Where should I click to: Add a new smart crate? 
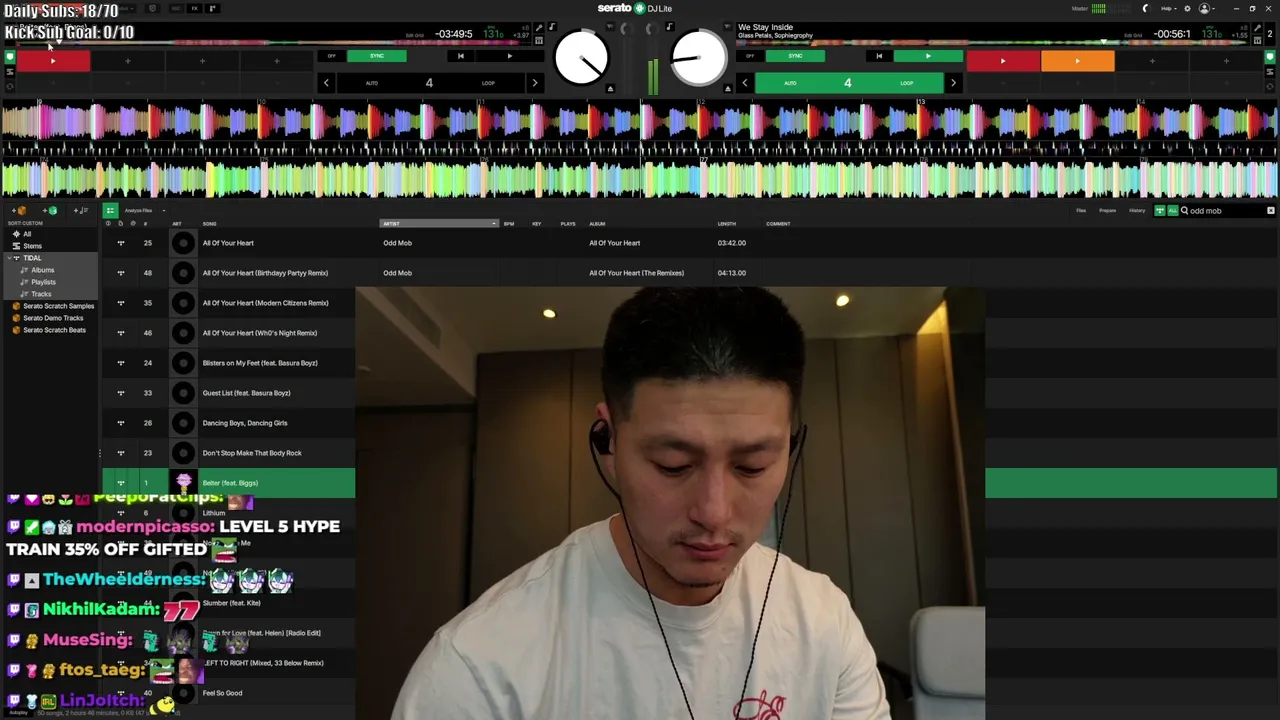pyautogui.click(x=52, y=211)
